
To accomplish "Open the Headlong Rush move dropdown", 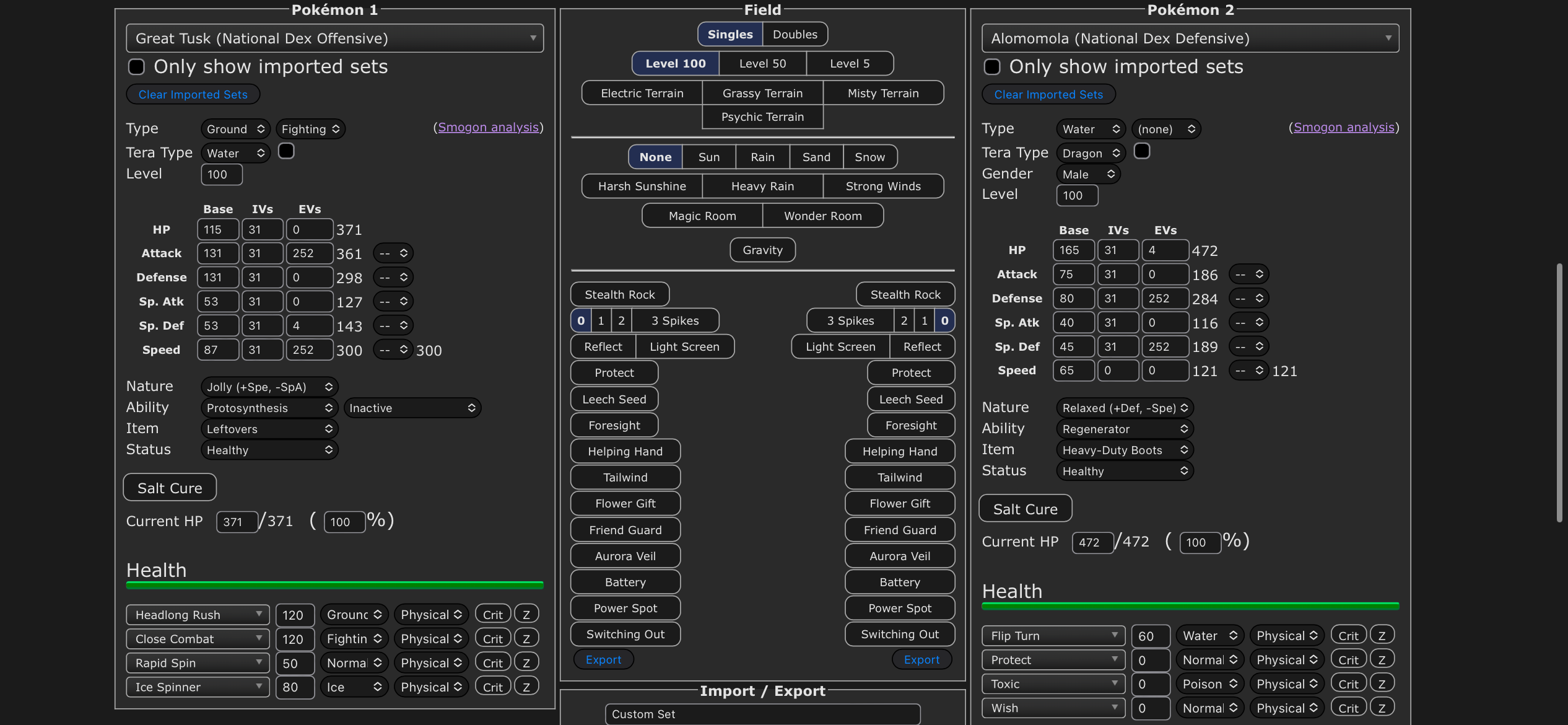I will (198, 615).
